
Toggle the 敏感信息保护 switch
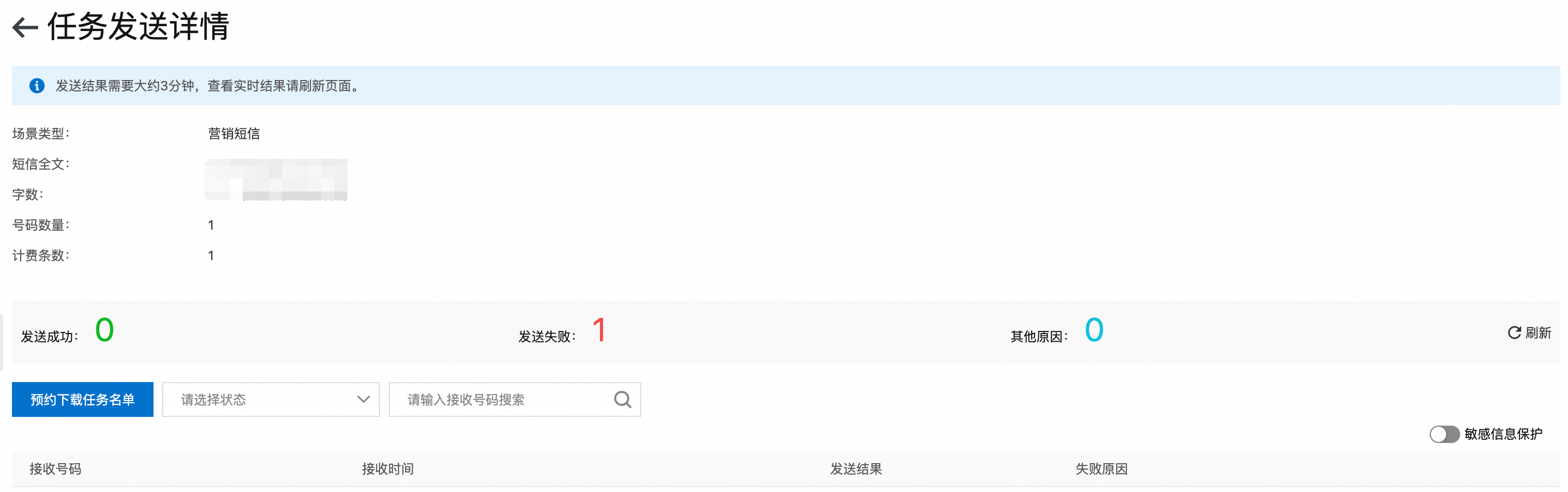[1444, 434]
